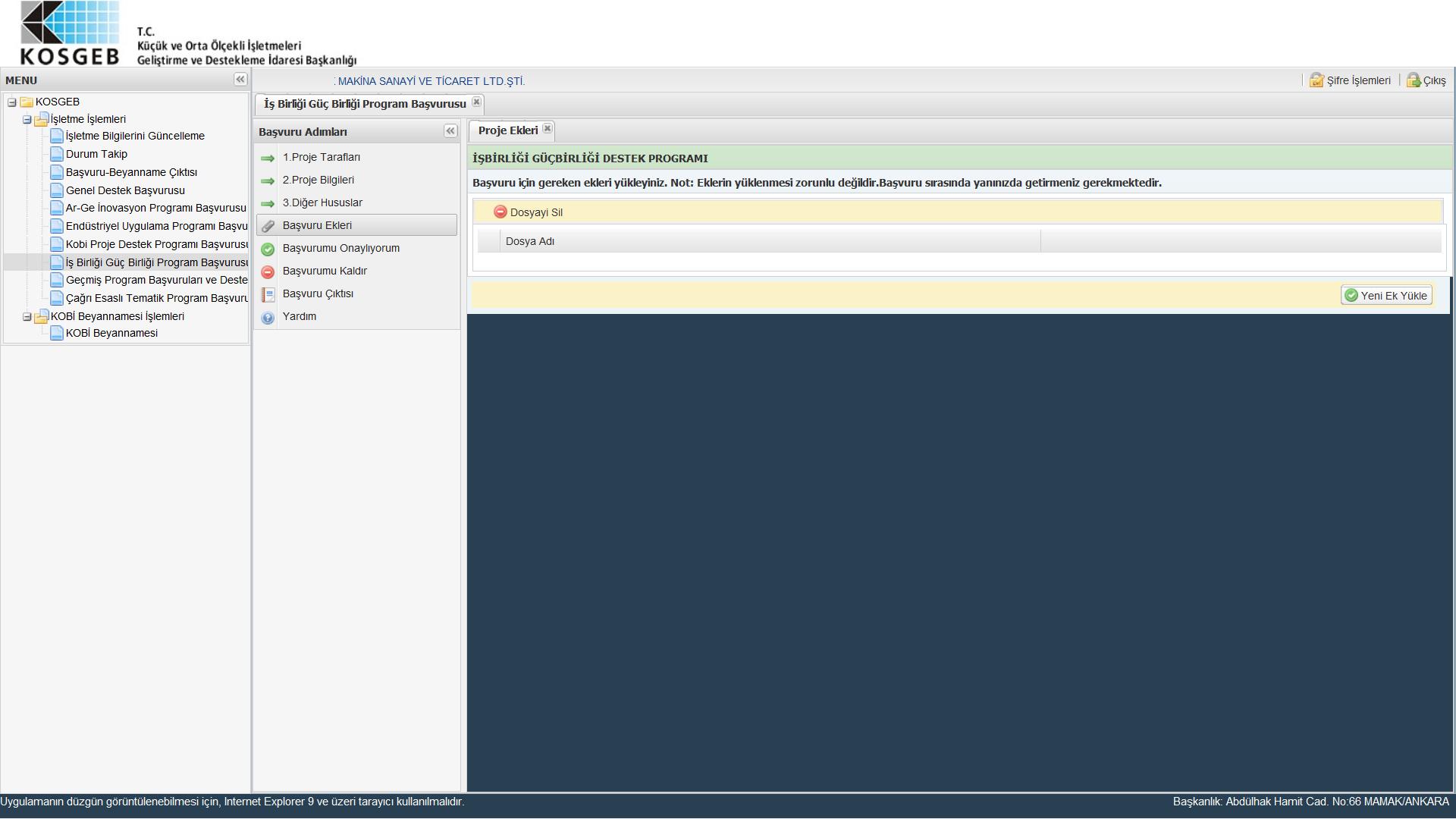Collapse the Başvuru Adımları panel arrow icon
The image size is (1456, 819).
(x=450, y=131)
